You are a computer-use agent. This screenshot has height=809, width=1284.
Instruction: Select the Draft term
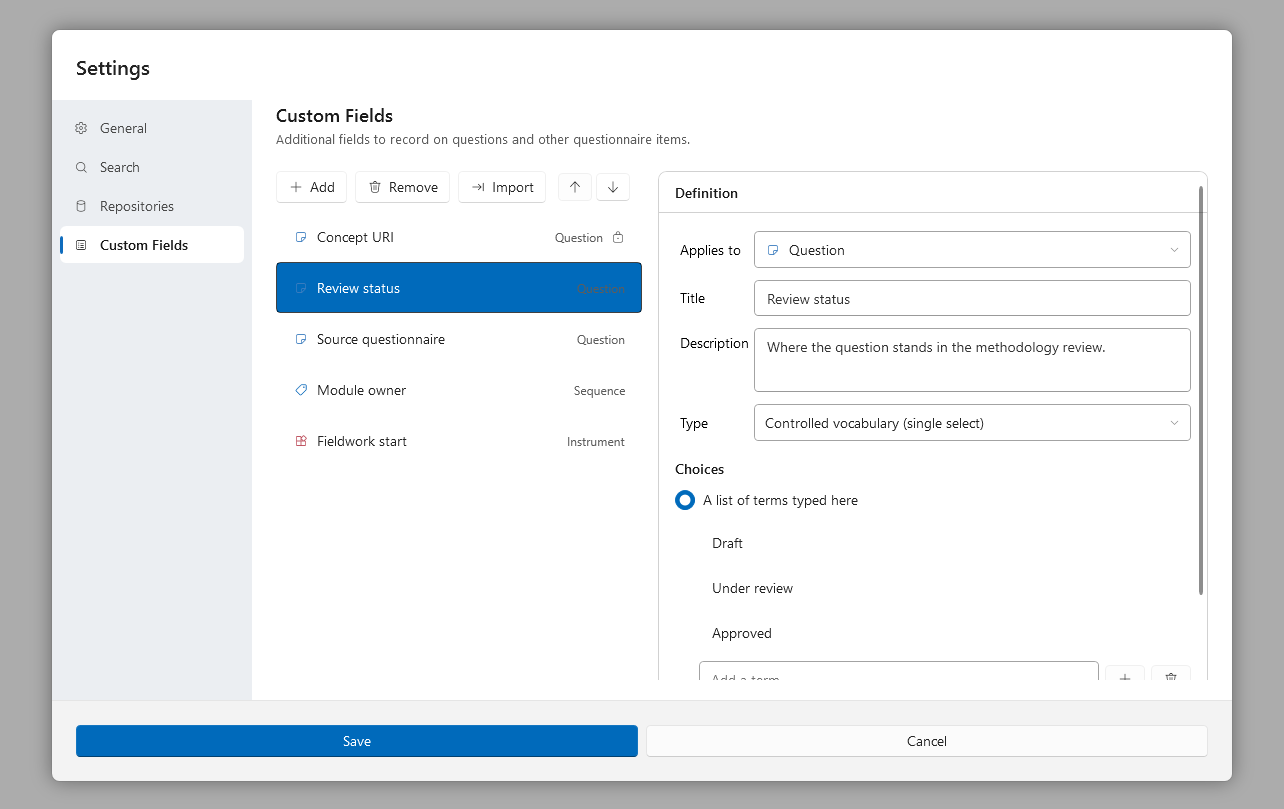click(x=727, y=543)
